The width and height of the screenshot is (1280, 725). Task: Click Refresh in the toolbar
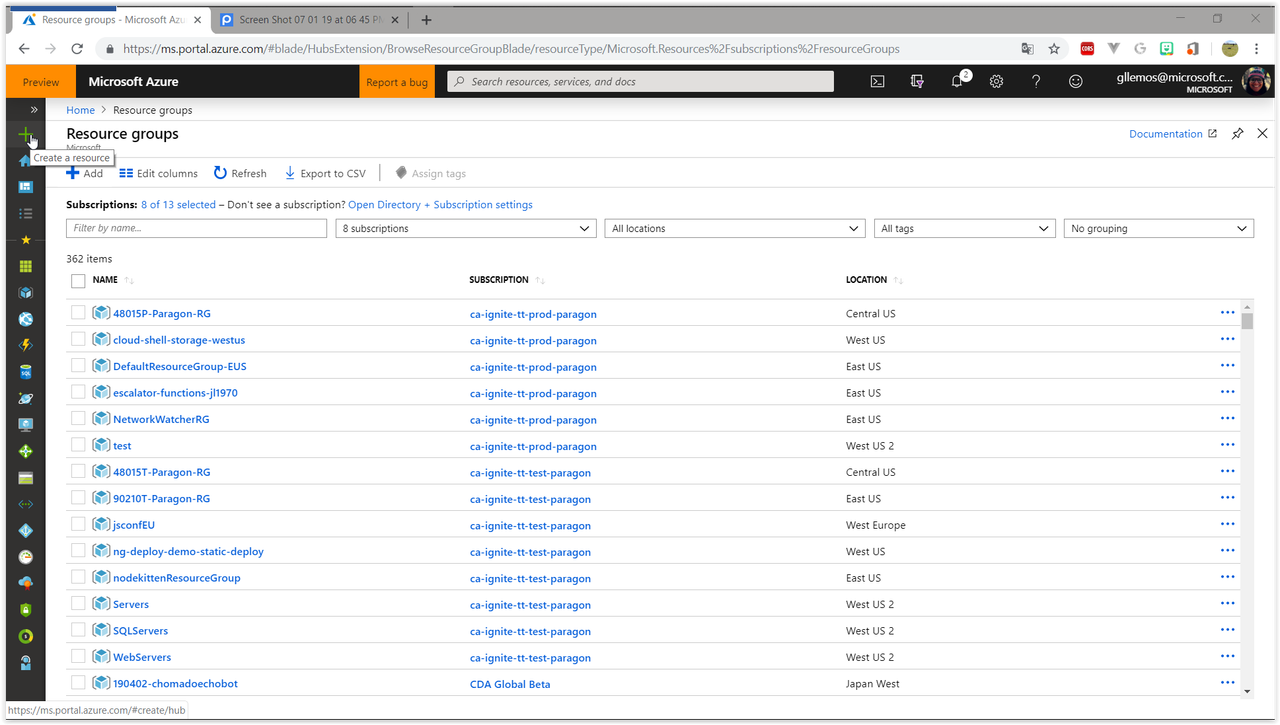(240, 173)
